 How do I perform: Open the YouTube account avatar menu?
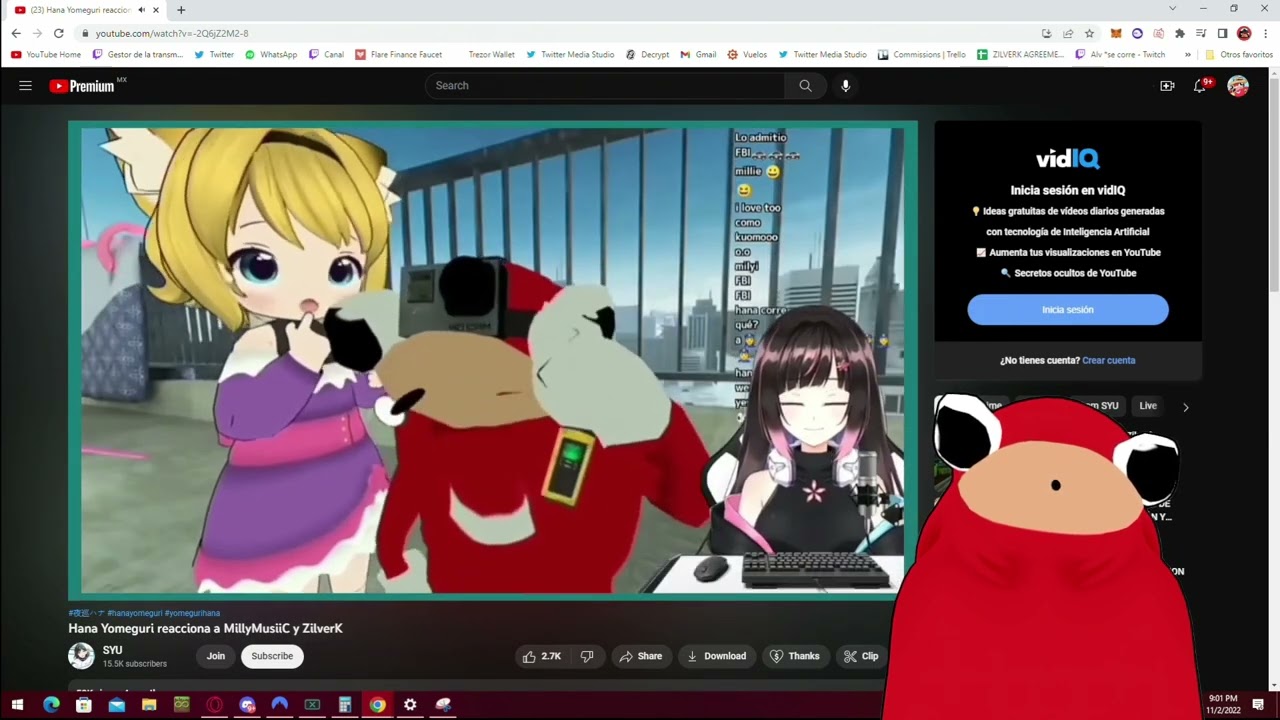[1238, 86]
